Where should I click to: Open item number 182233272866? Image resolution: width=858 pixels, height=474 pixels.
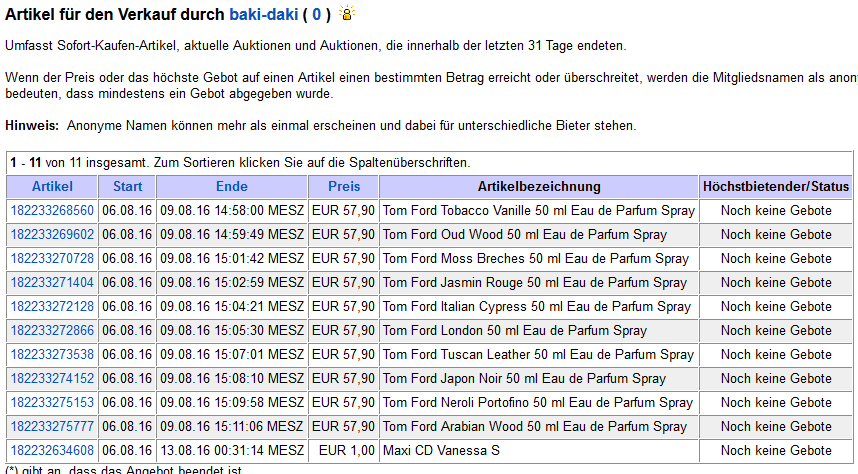coord(53,331)
